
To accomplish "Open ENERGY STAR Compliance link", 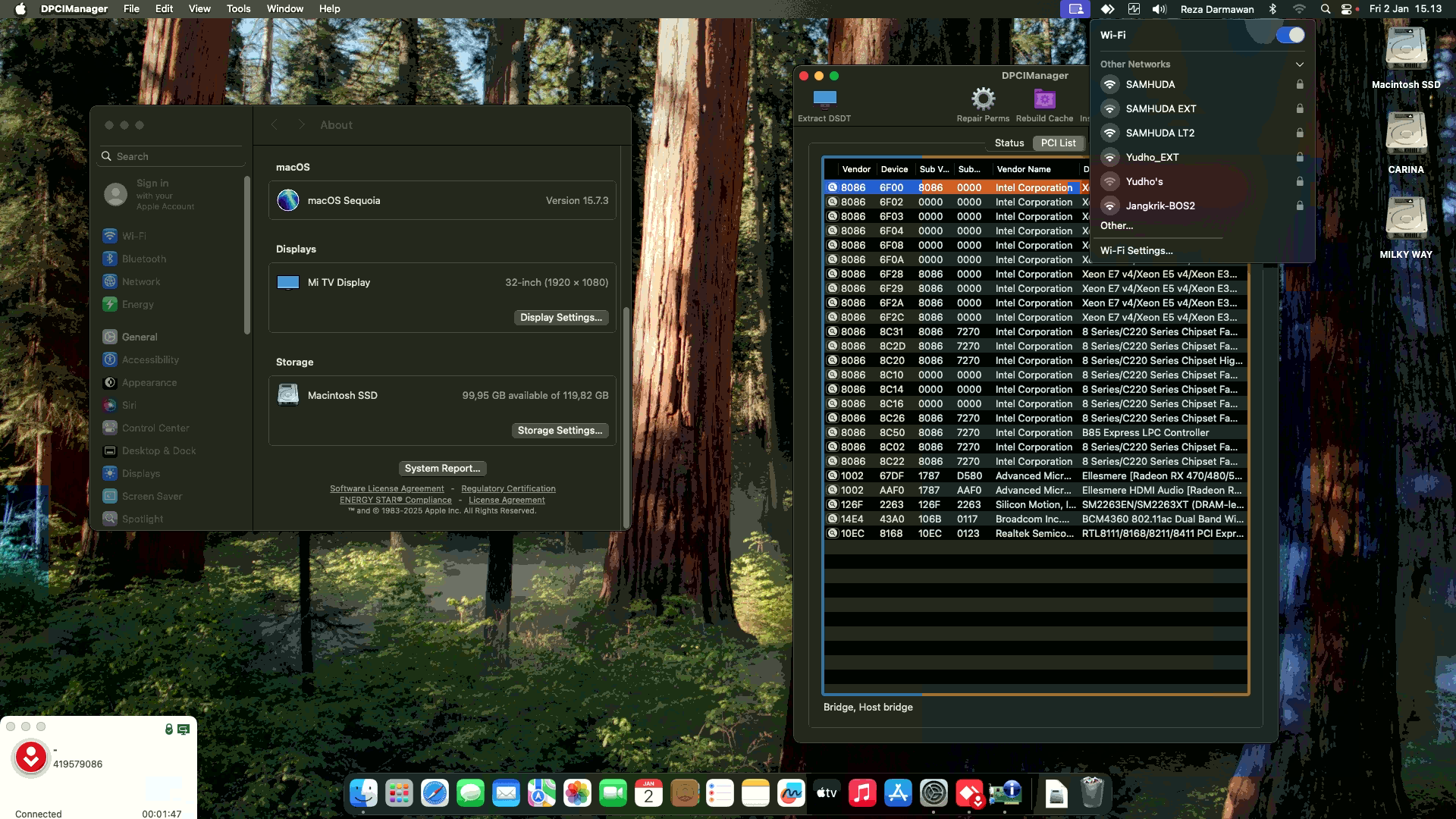I will coord(395,500).
